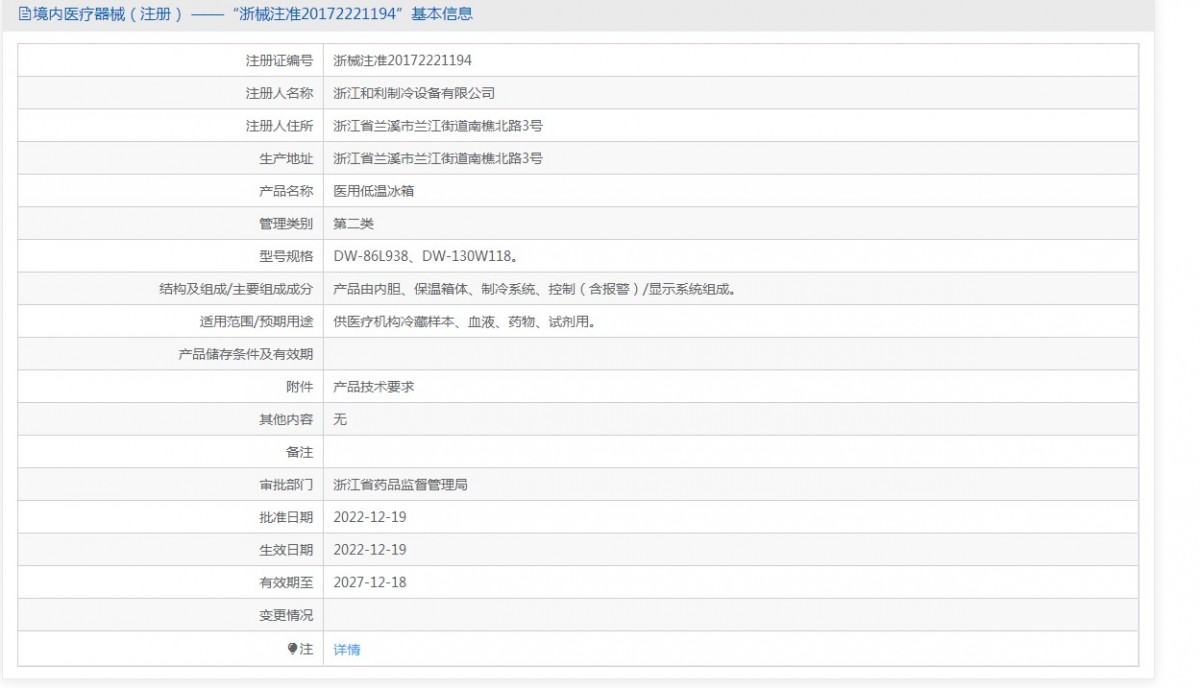Click the 批准日期 label
The image size is (1200, 688).
[x=286, y=518]
